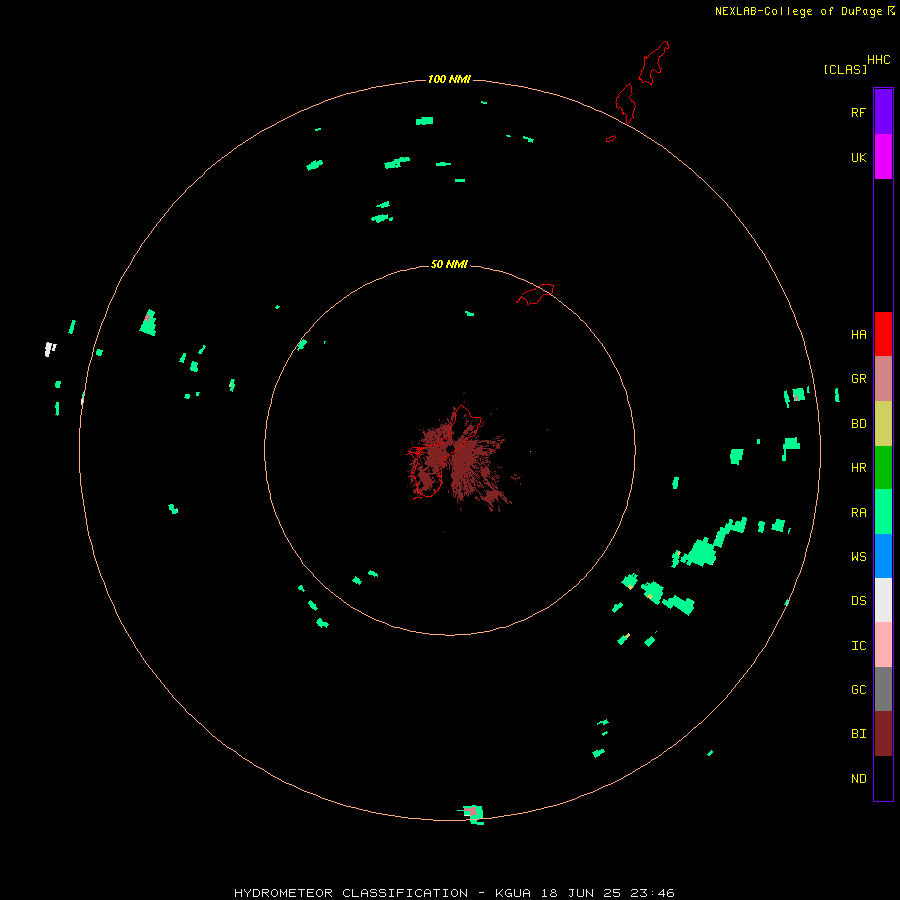Click the RA light green swatch
900x900 pixels.
883,512
